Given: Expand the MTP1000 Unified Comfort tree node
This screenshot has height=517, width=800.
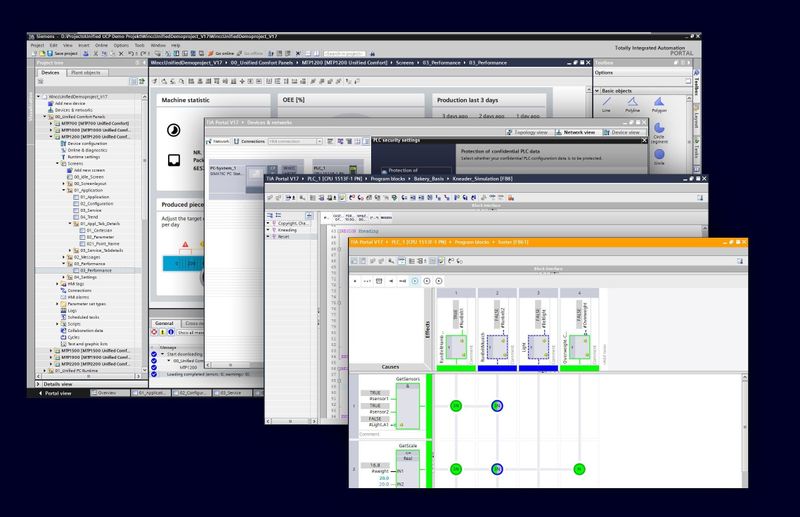Looking at the screenshot, I should [x=51, y=130].
